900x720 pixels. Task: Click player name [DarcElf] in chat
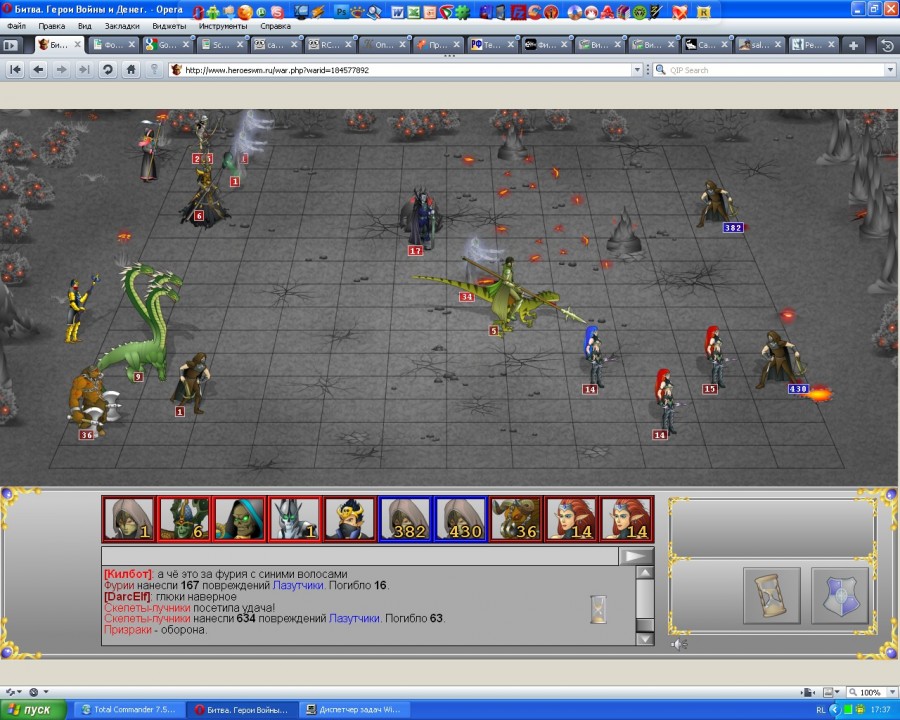127,597
